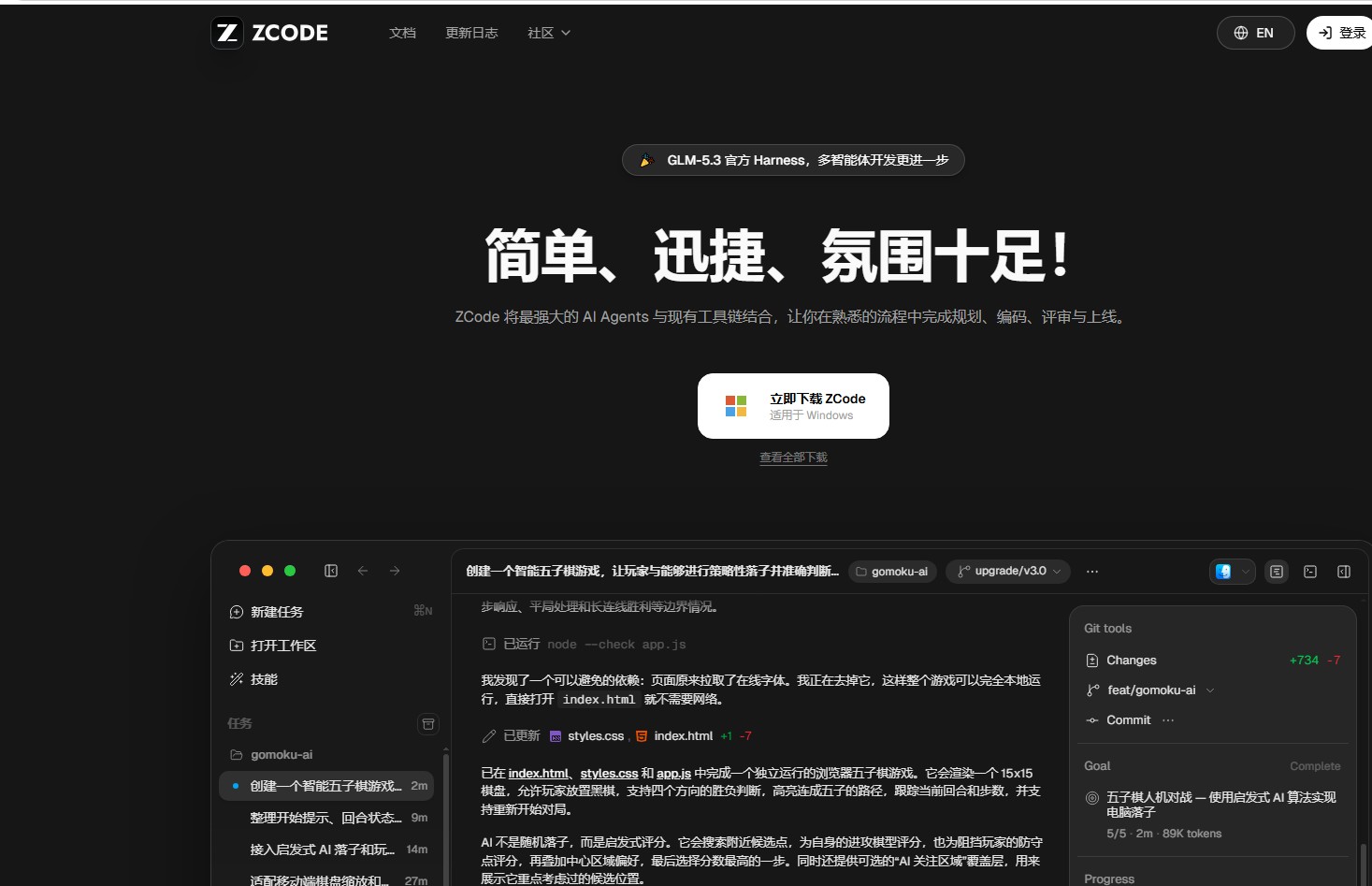Click the terminal icon beside 已运行
1372x886 pixels.
[488, 644]
